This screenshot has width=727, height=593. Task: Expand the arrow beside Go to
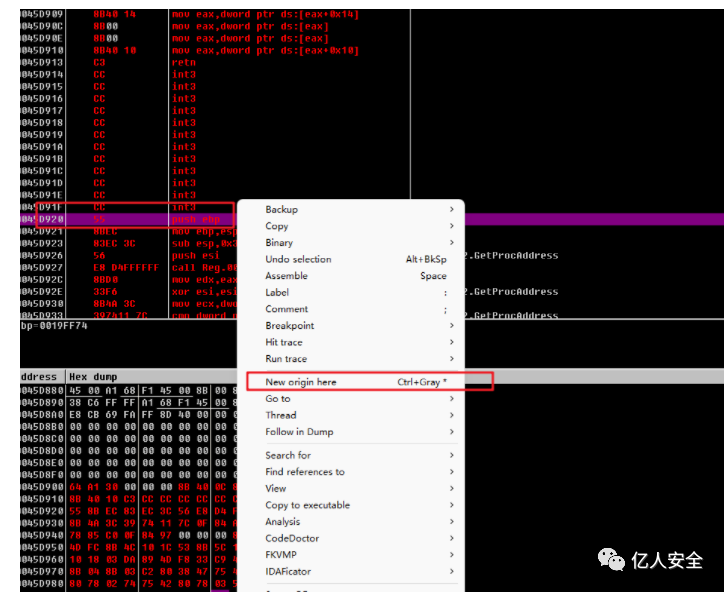pos(452,399)
